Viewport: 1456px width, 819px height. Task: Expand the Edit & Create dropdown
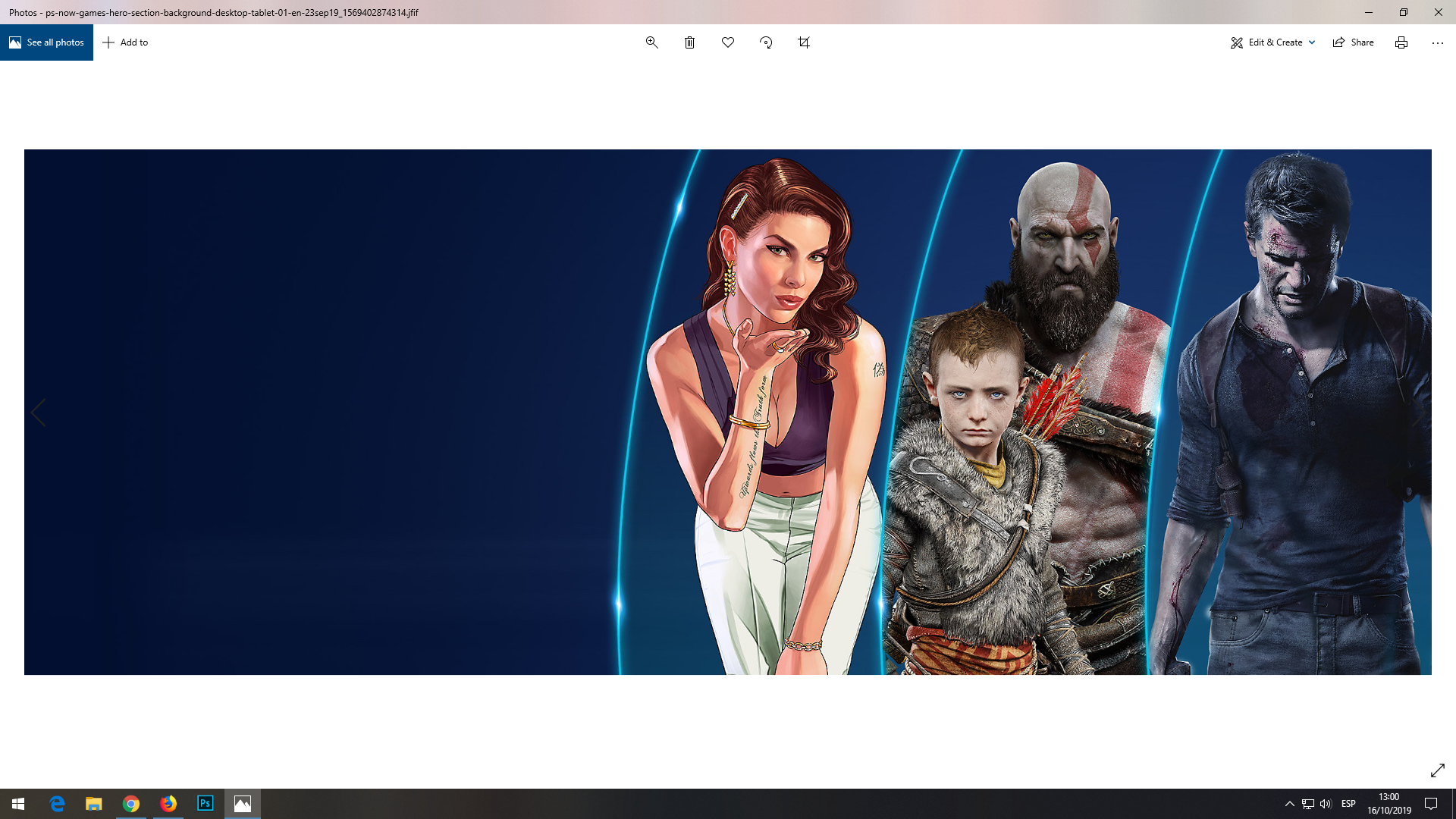click(x=1272, y=42)
